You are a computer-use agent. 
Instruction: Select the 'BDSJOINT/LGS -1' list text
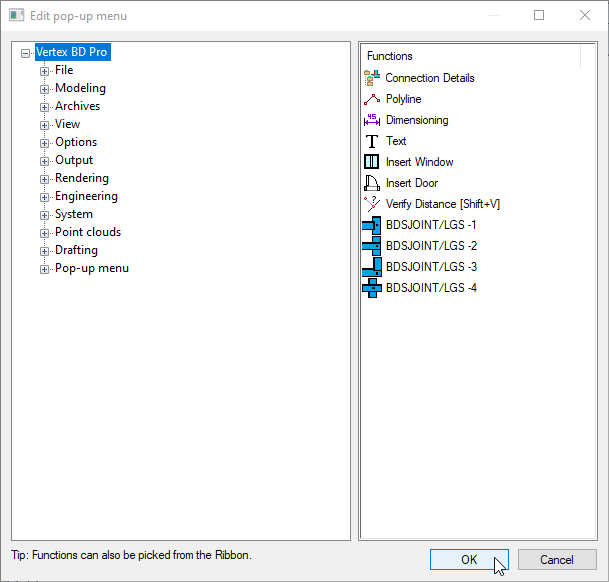point(431,225)
